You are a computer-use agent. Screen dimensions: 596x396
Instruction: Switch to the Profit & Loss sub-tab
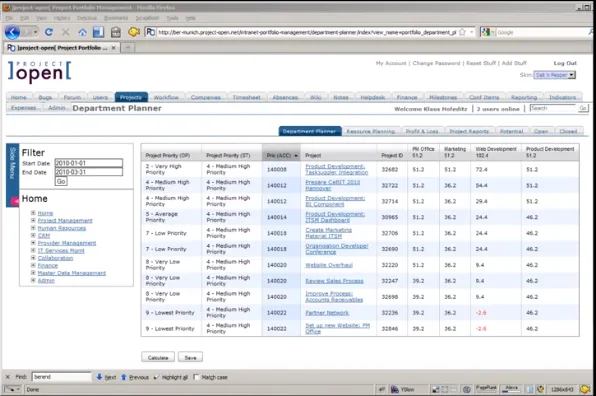(422, 131)
